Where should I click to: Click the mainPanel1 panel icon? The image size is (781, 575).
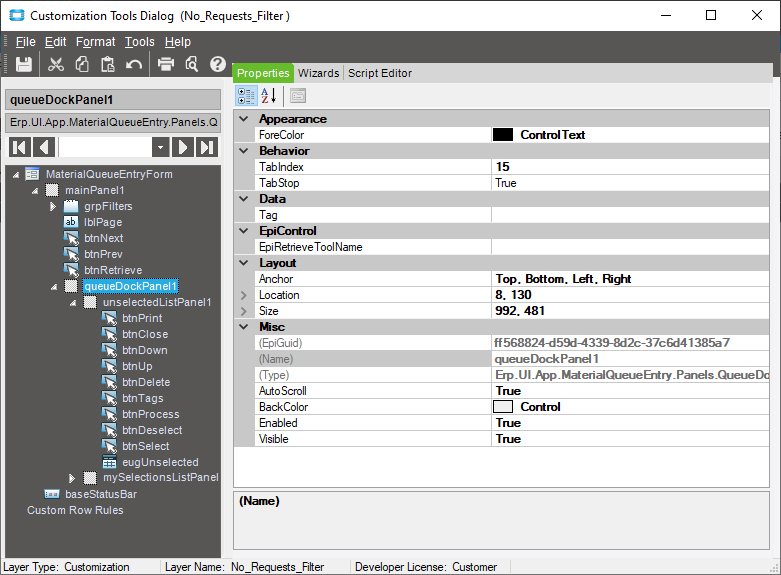[52, 190]
